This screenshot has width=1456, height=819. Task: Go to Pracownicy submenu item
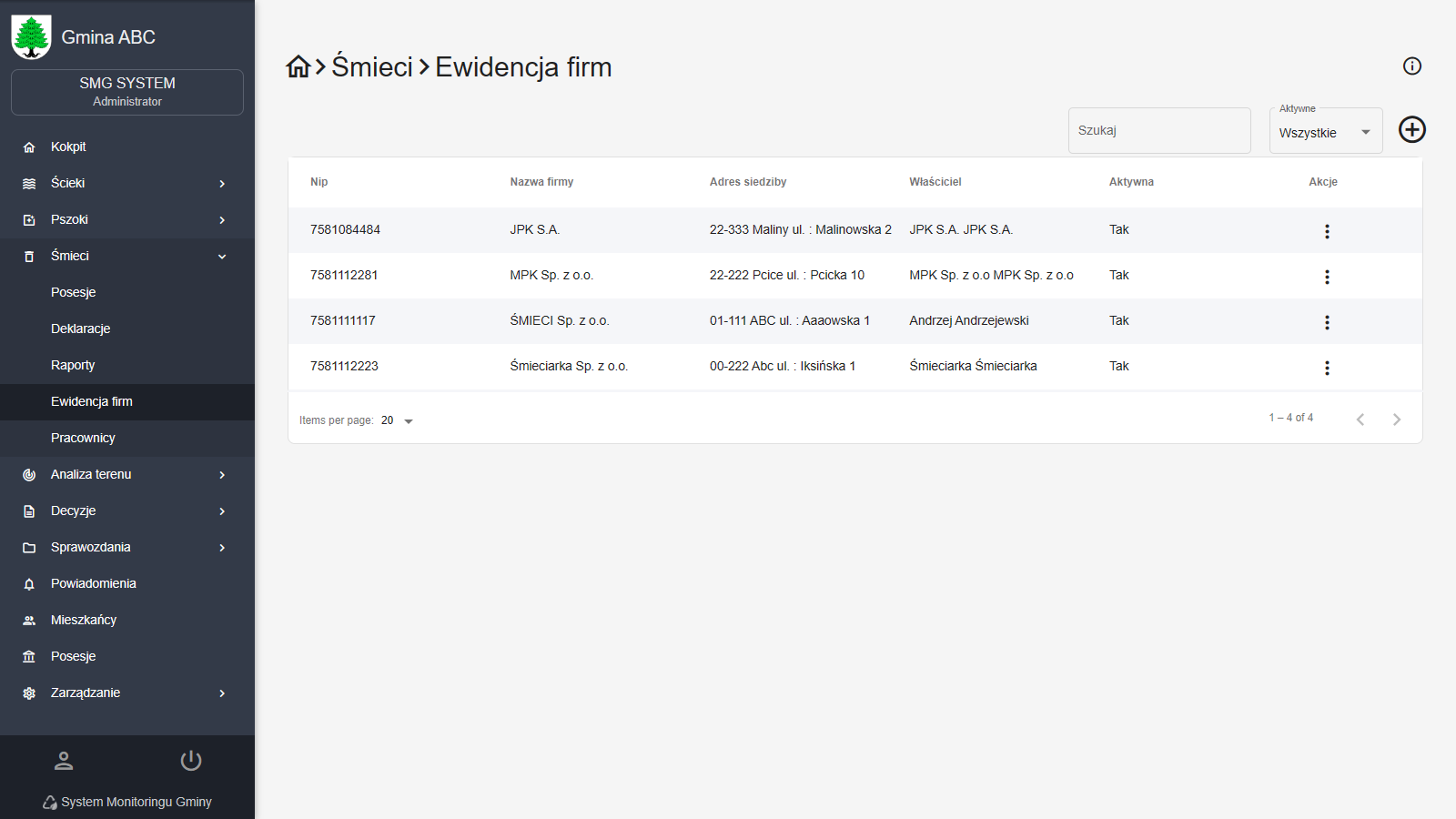pos(83,438)
